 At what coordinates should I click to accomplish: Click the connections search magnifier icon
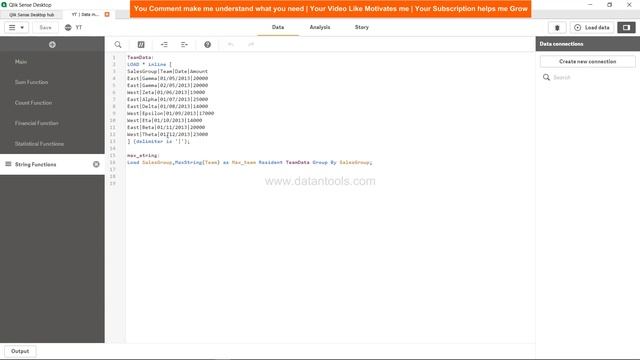pyautogui.click(x=546, y=77)
